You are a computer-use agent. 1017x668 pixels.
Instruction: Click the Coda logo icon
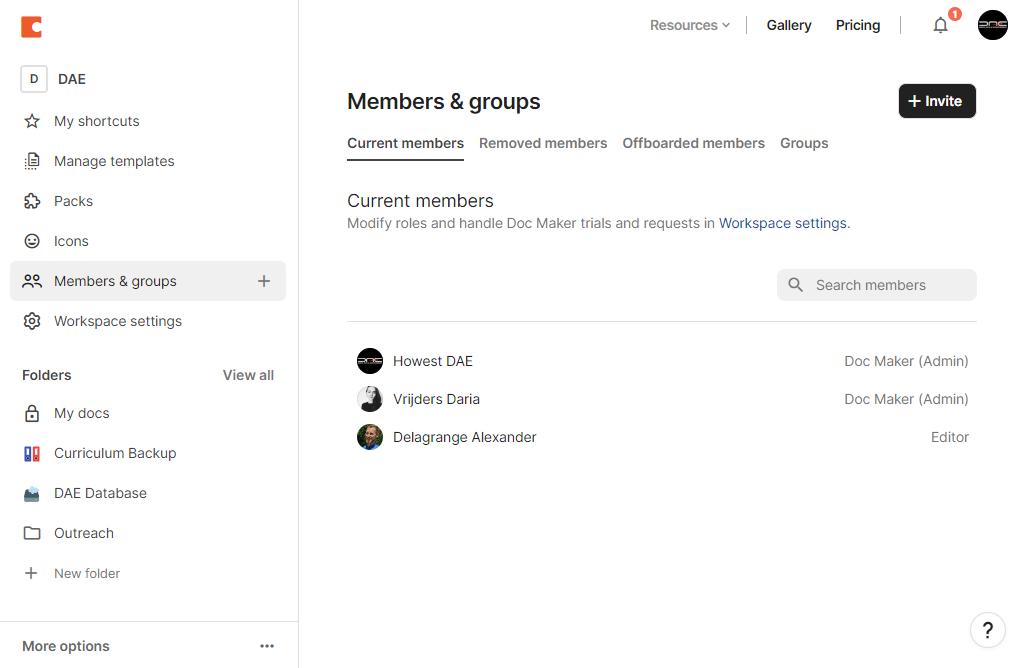point(31,27)
